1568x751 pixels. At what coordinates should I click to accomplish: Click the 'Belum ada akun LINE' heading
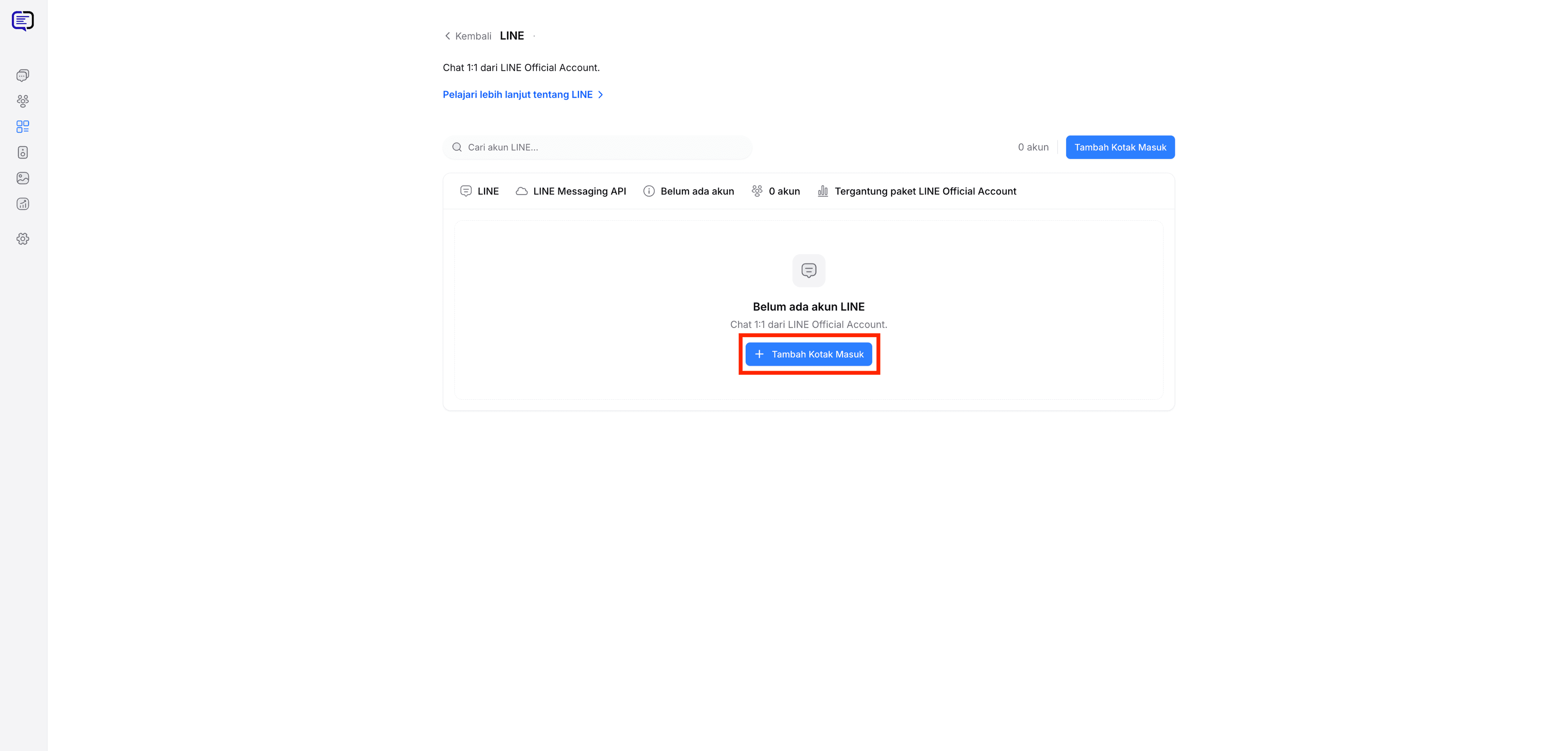(x=809, y=306)
